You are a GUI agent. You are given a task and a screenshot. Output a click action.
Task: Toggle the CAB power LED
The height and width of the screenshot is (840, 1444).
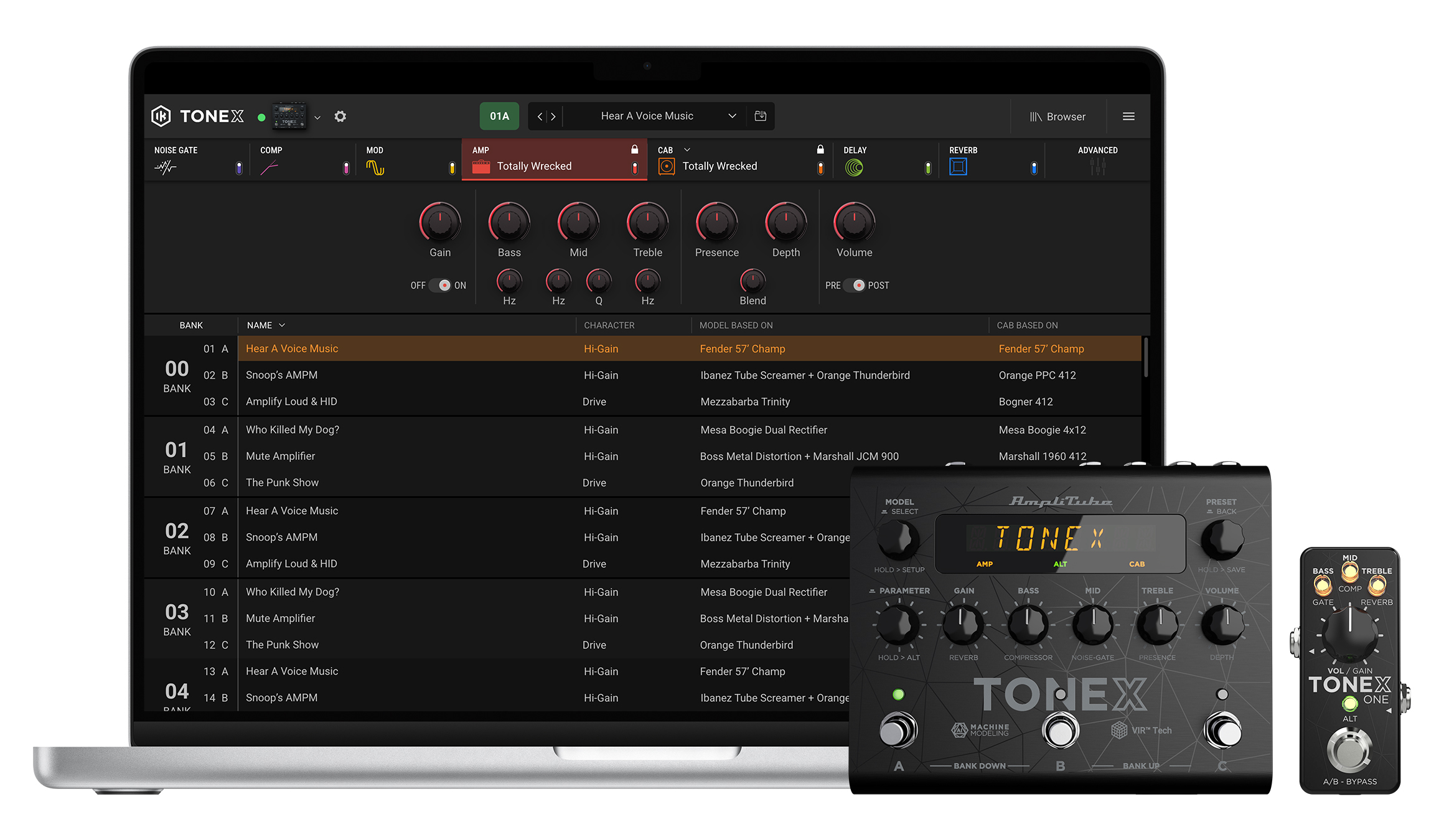820,168
